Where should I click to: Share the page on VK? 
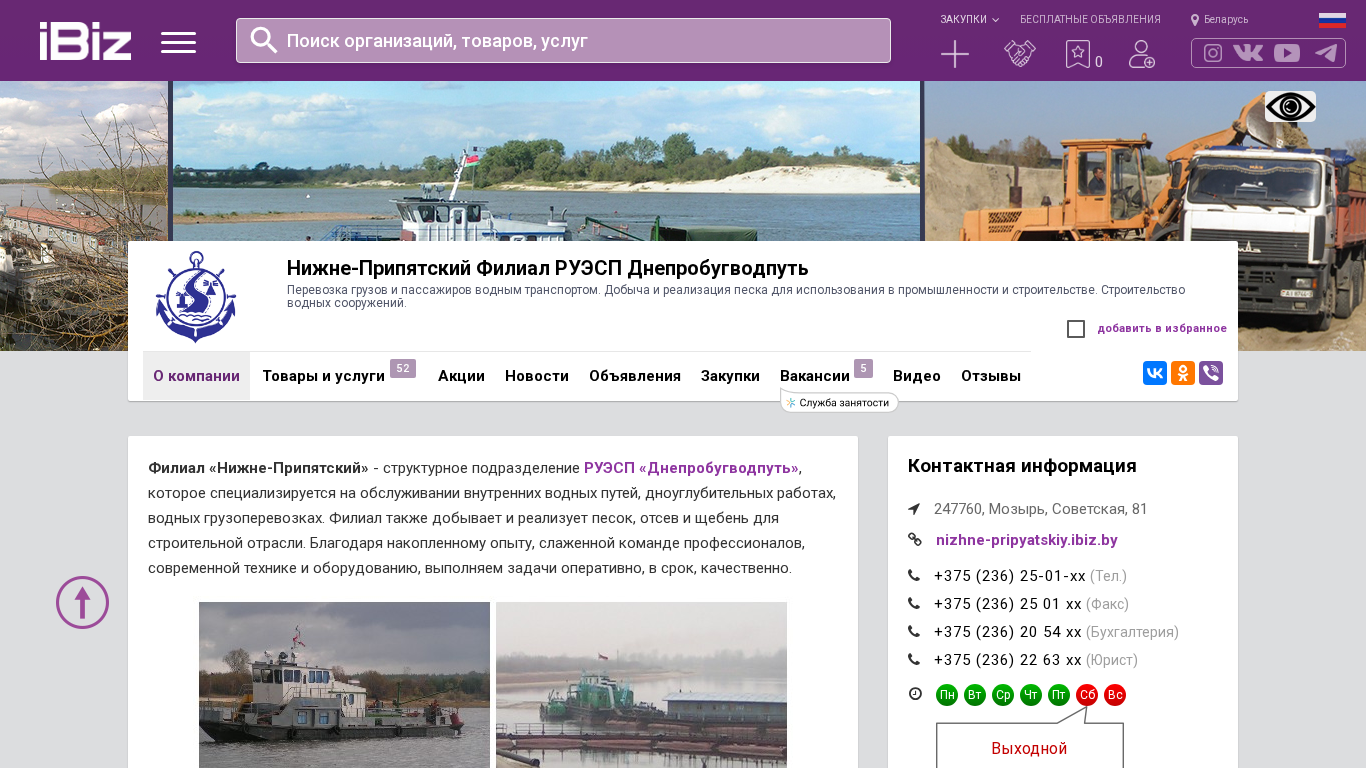click(x=1155, y=373)
